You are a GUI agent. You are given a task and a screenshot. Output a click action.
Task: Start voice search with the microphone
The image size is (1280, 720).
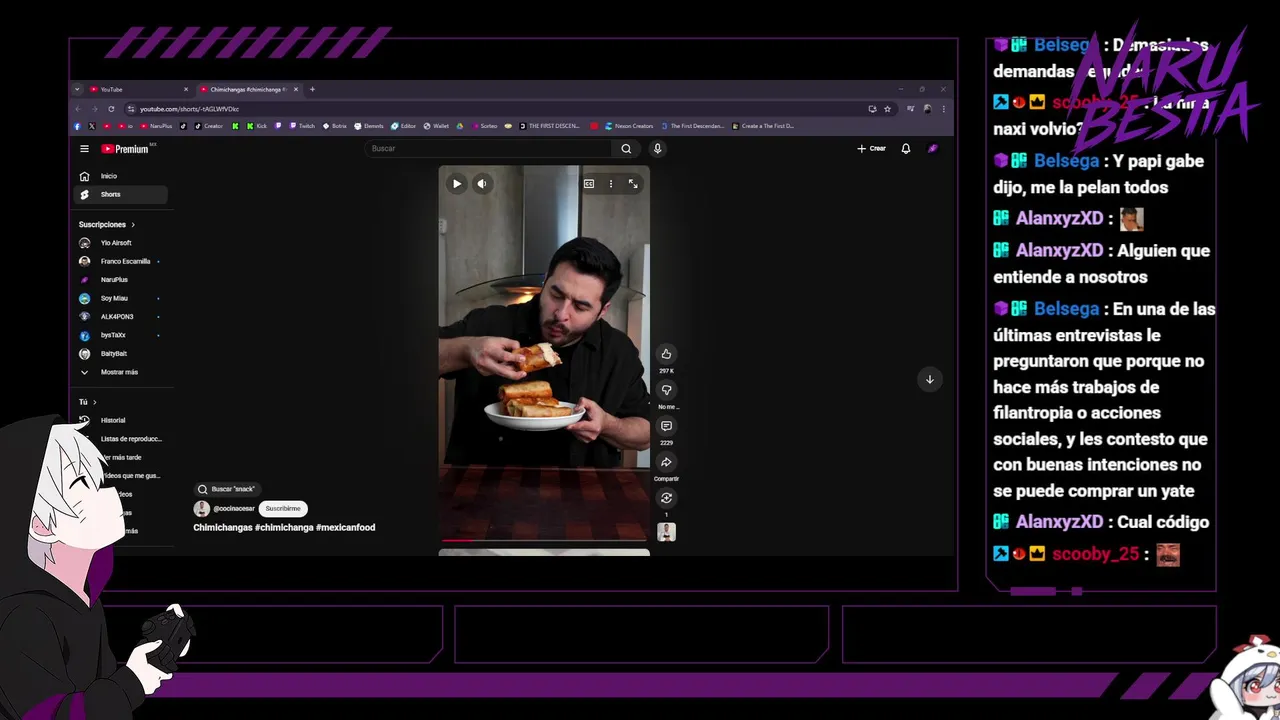[657, 149]
